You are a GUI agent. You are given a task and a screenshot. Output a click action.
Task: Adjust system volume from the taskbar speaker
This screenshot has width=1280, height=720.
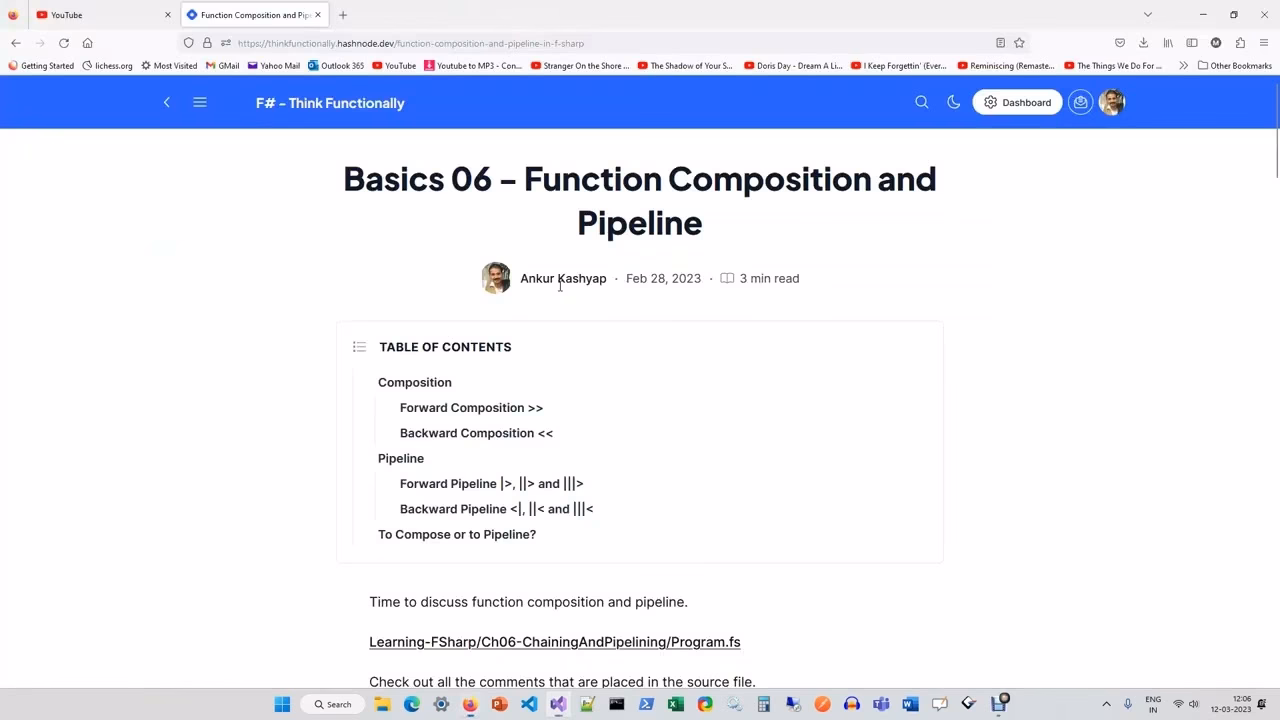1194,703
